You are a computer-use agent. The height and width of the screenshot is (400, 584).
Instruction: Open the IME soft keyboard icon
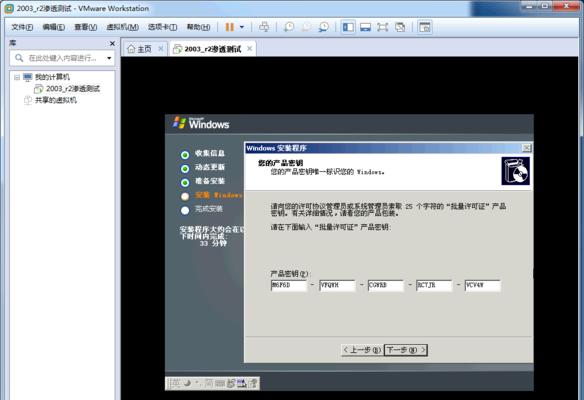pyautogui.click(x=220, y=383)
